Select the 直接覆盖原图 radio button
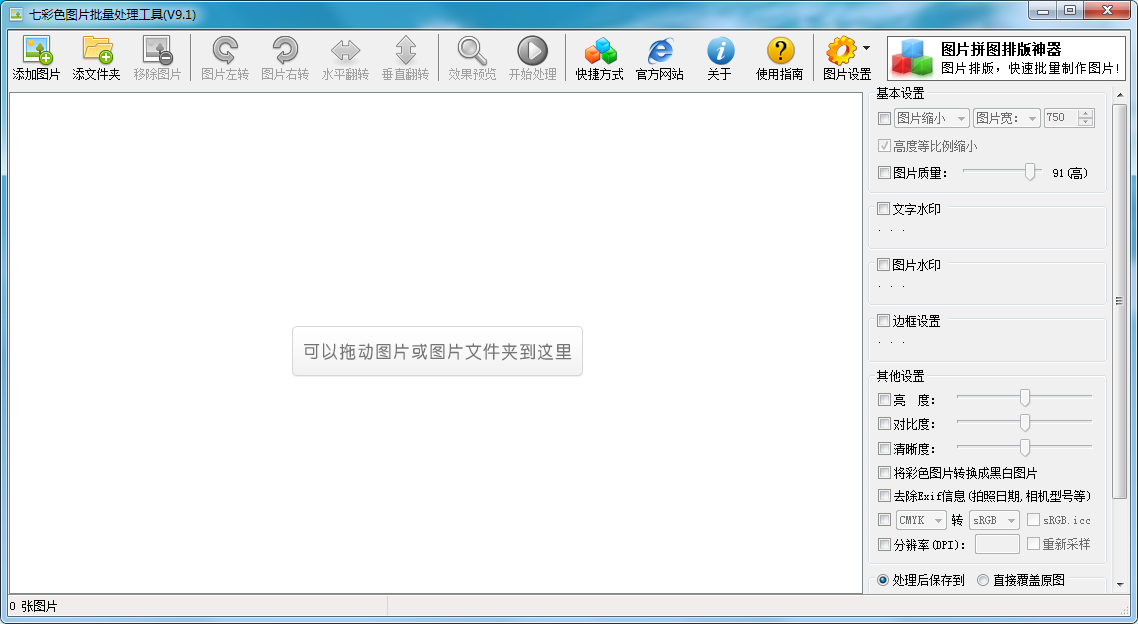The image size is (1138, 624). pyautogui.click(x=983, y=580)
